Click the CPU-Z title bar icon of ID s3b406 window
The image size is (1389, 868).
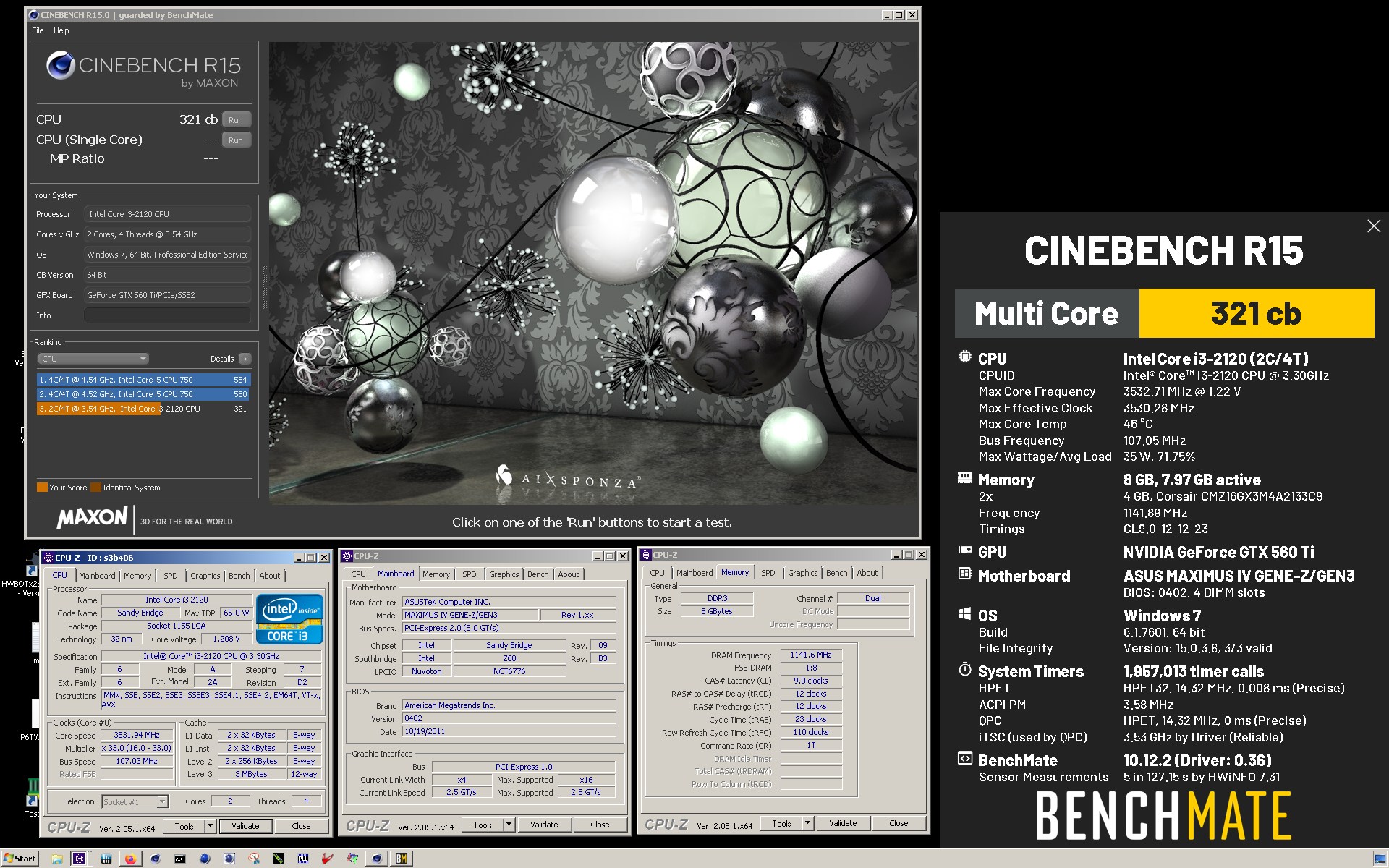pyautogui.click(x=48, y=558)
